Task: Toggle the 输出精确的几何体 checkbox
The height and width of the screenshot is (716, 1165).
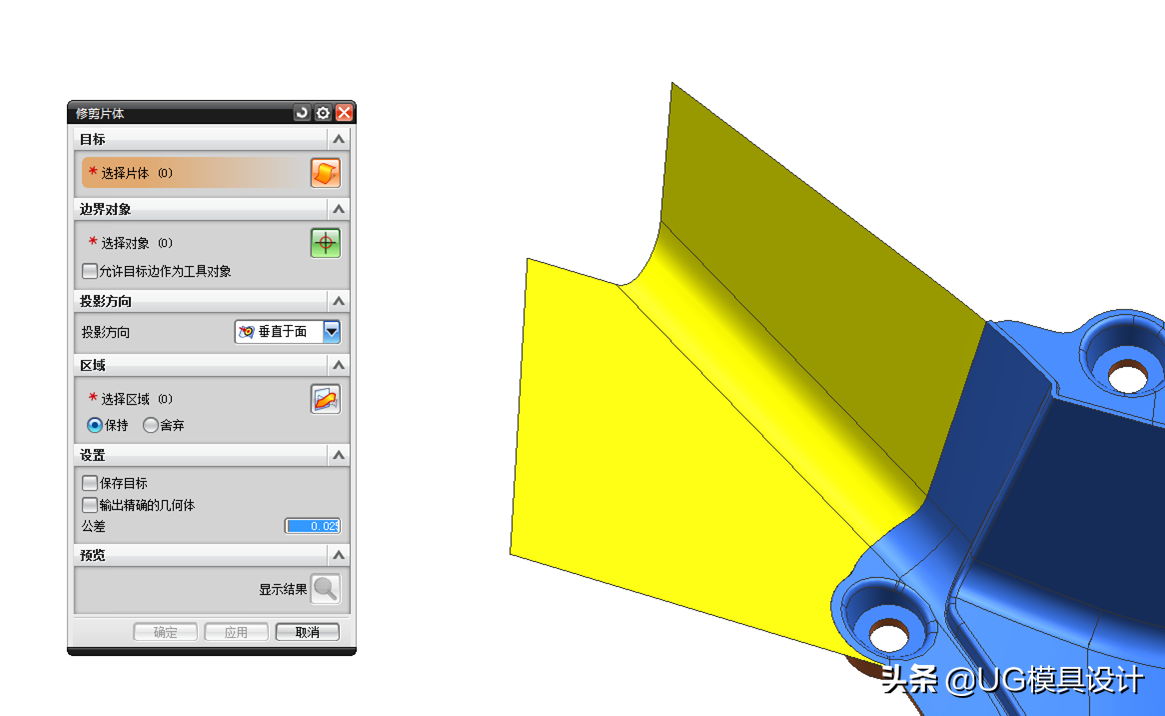Action: [x=91, y=505]
